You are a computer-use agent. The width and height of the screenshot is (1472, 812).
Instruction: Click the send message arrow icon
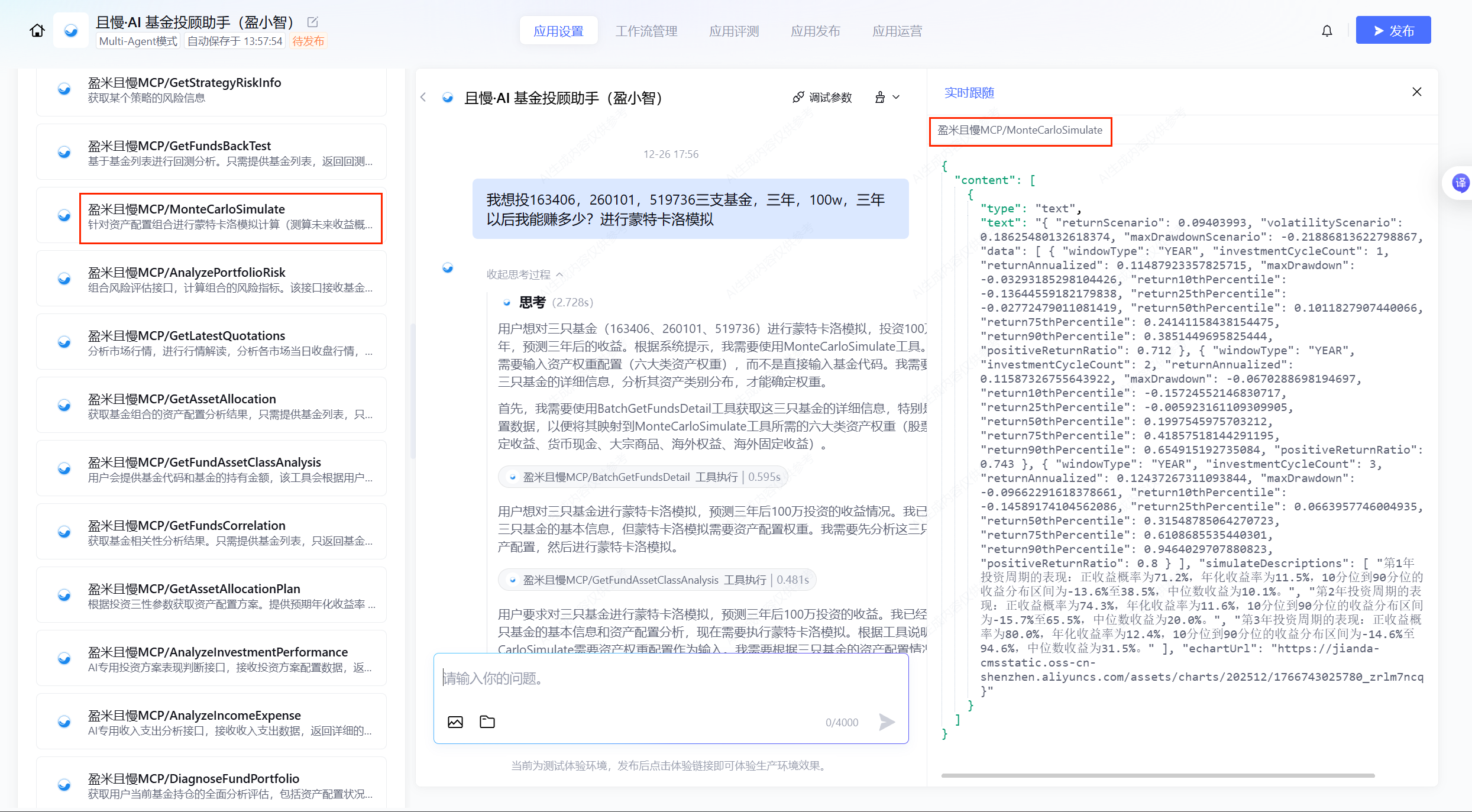[x=886, y=722]
